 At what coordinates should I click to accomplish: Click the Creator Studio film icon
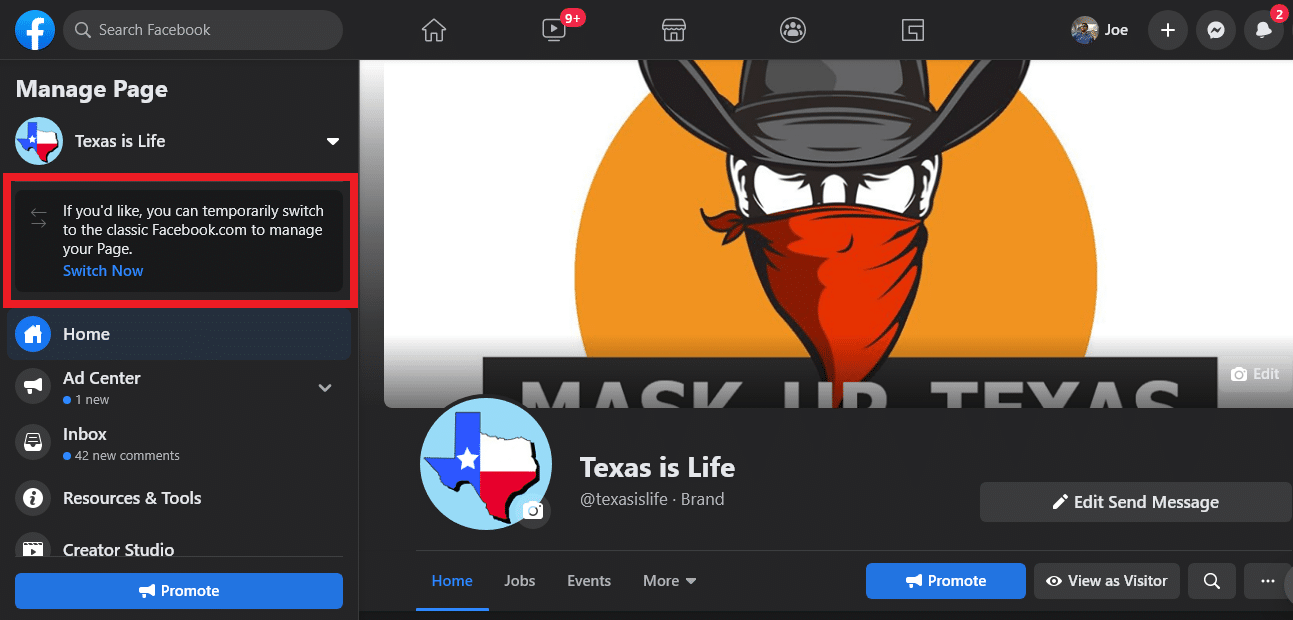pyautogui.click(x=33, y=546)
